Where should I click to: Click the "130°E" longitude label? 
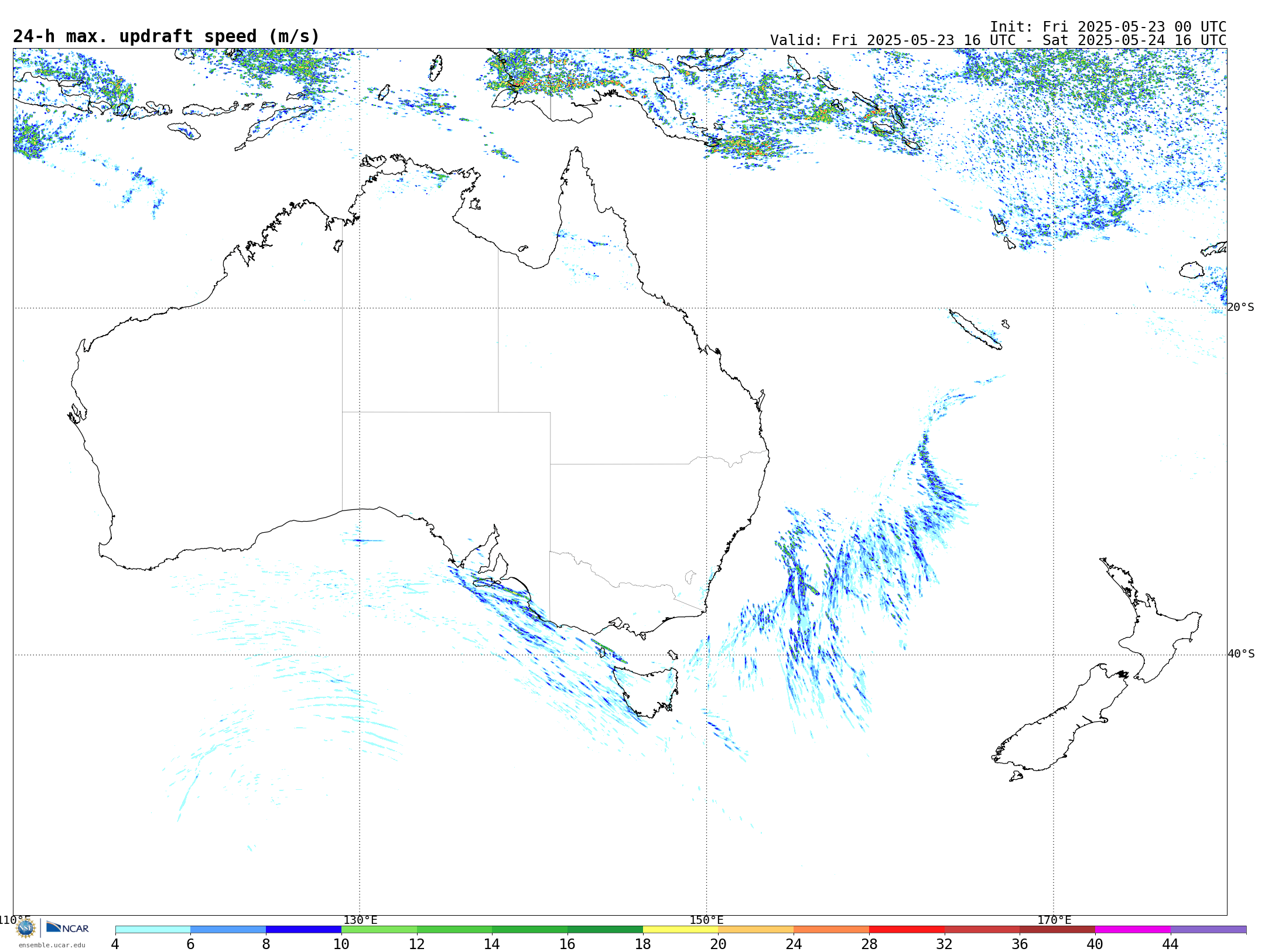pos(360,920)
